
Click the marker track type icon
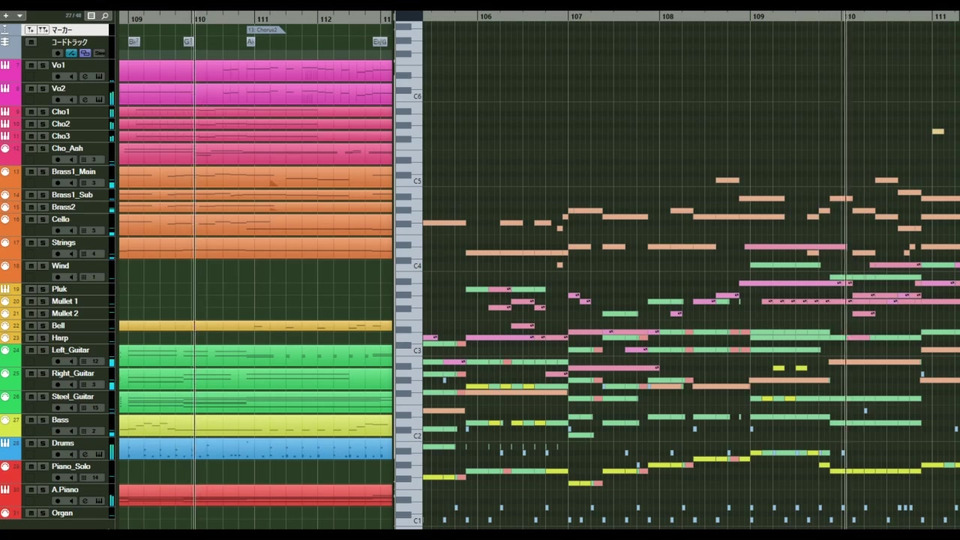pyautogui.click(x=5, y=29)
